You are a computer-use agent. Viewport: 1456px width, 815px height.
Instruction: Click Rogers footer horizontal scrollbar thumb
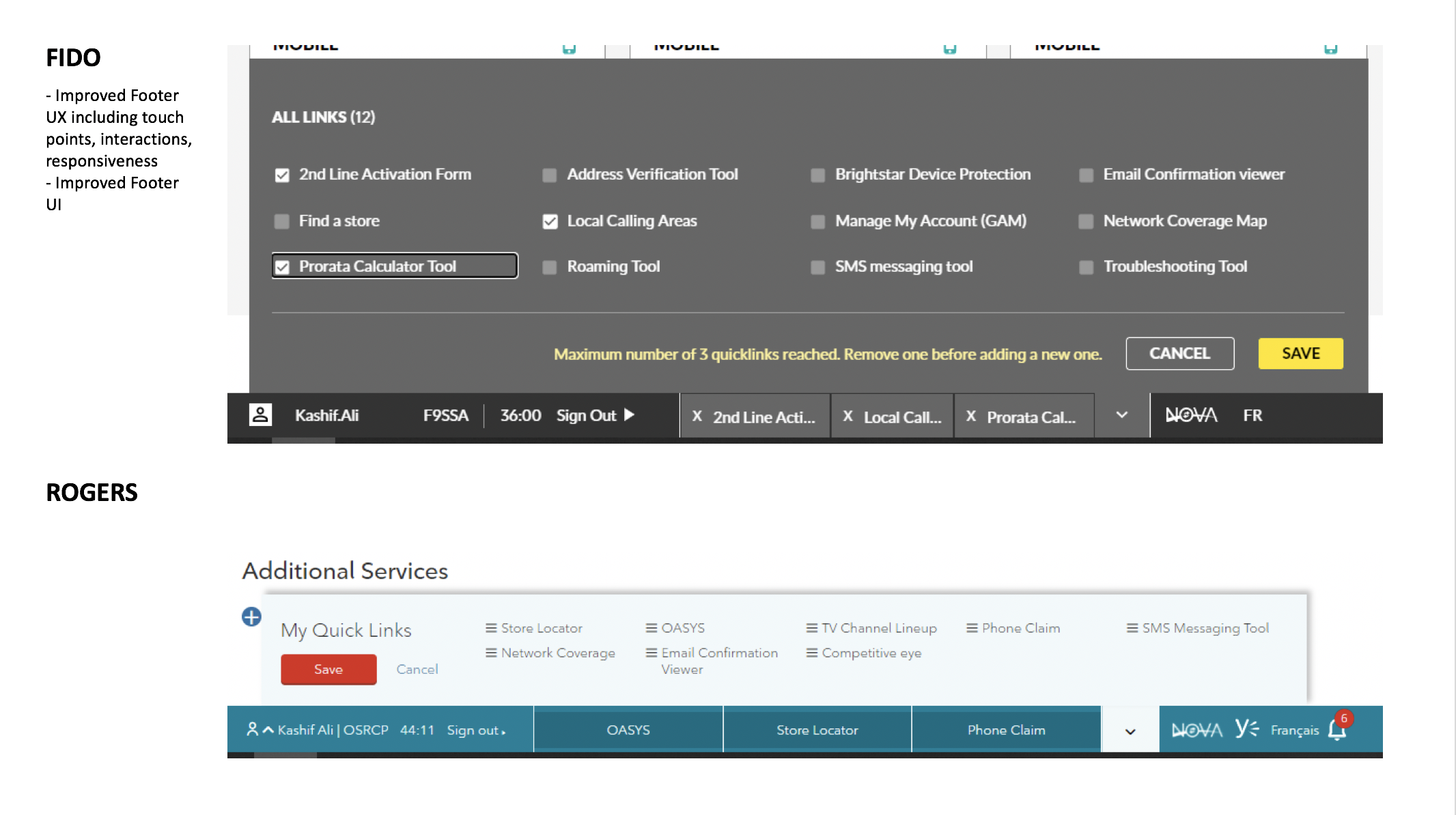[285, 755]
